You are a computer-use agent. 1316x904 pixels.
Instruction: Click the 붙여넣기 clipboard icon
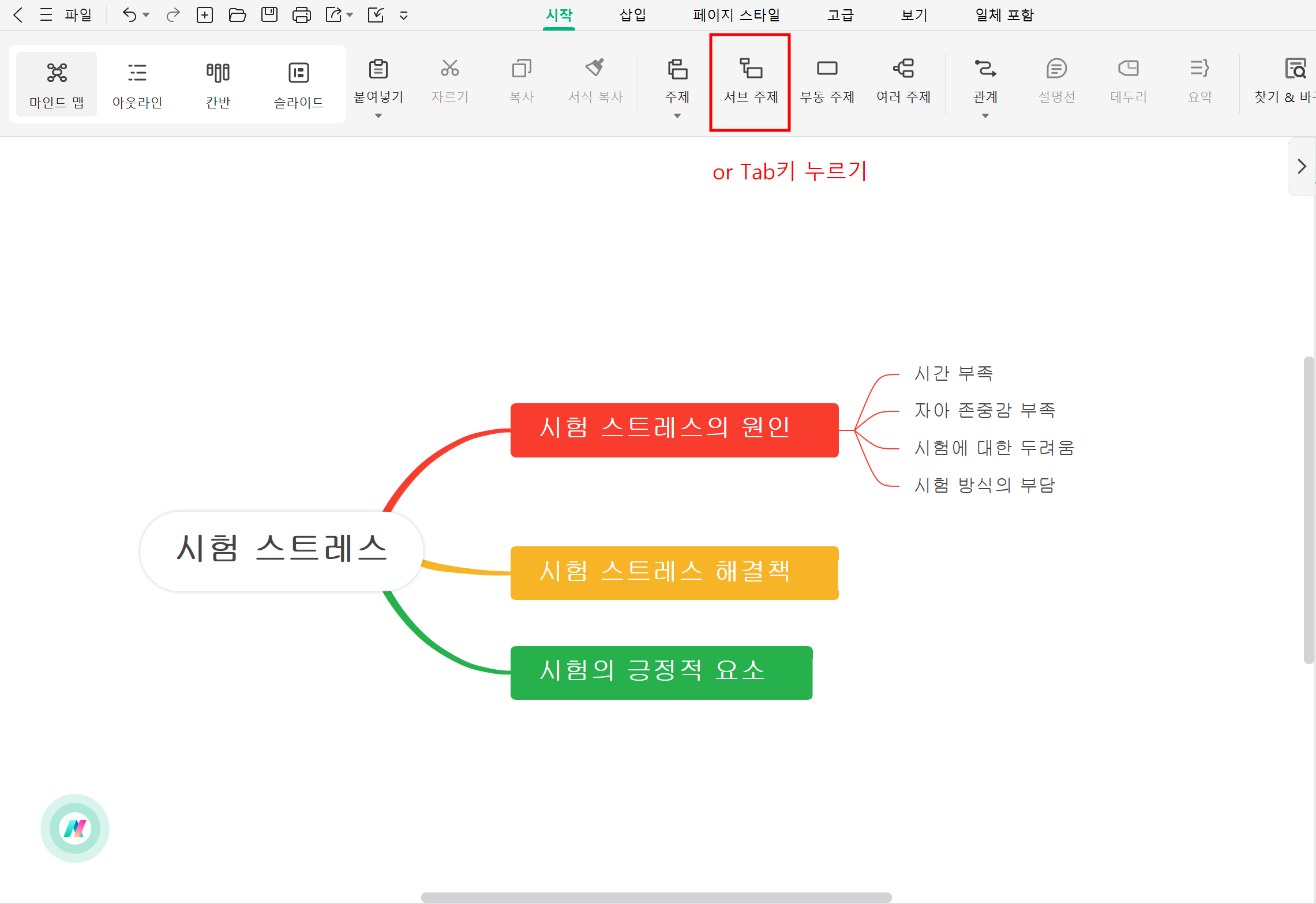point(378,69)
